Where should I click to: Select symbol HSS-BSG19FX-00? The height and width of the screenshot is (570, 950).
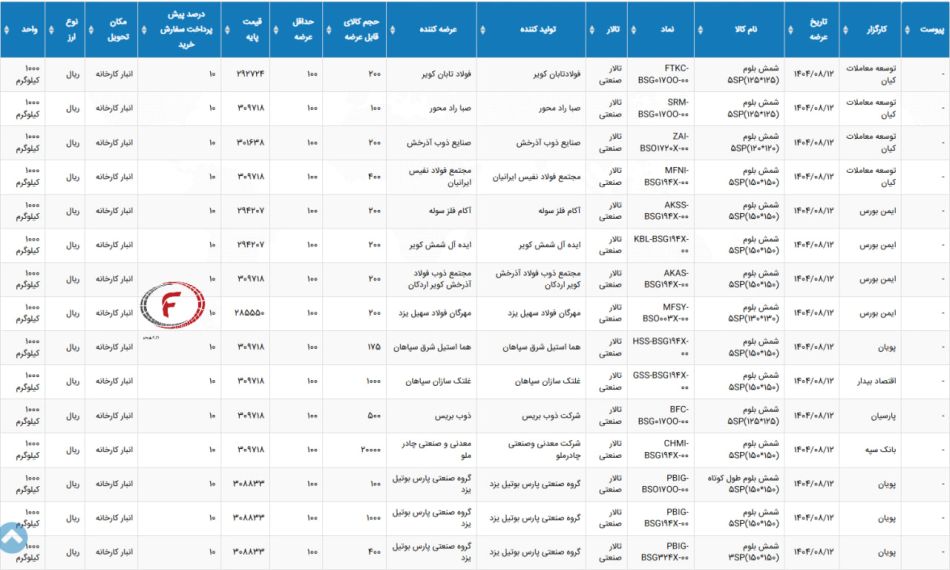(x=661, y=347)
